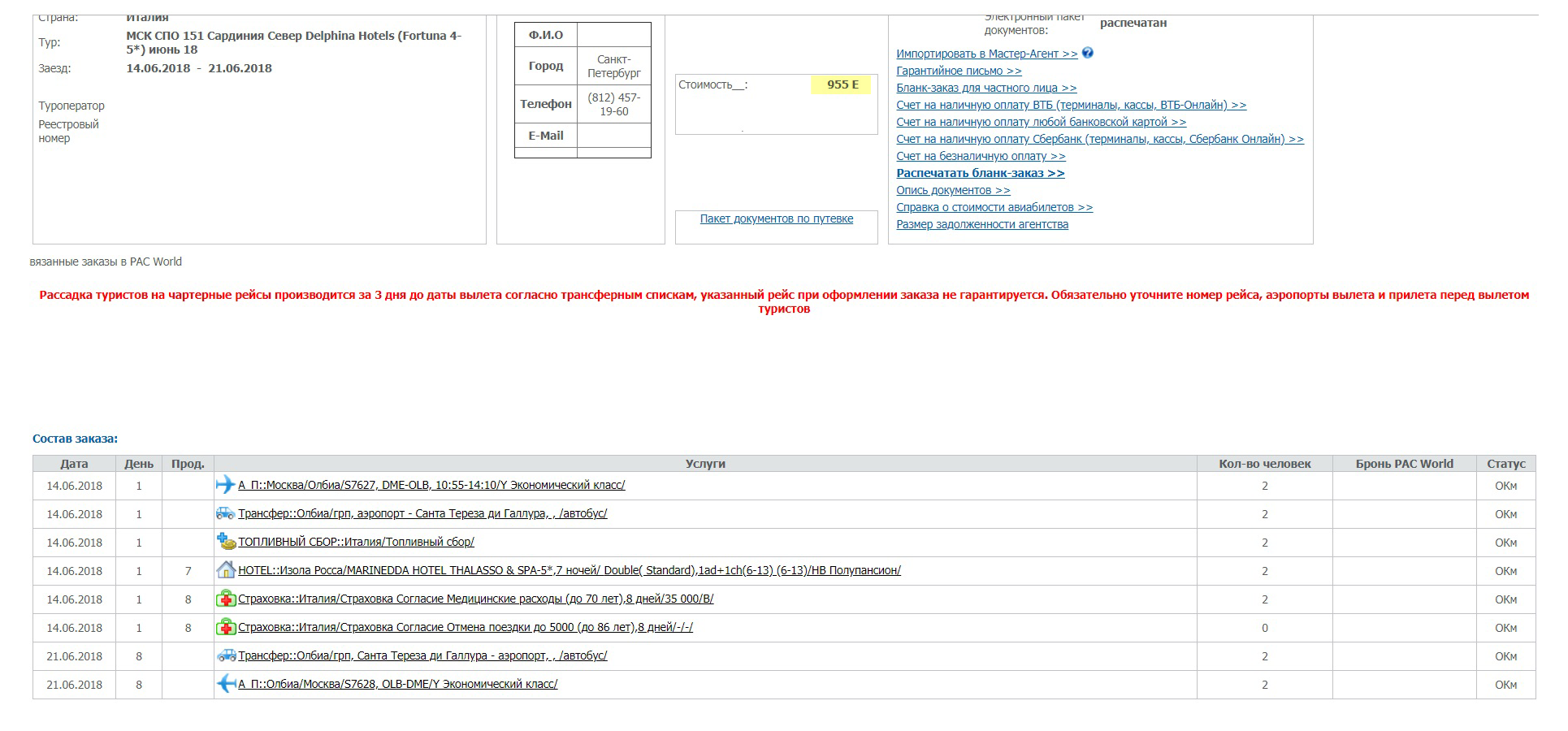The height and width of the screenshot is (731, 1568).
Task: Open Гарантийное письмо link
Action: [x=959, y=71]
